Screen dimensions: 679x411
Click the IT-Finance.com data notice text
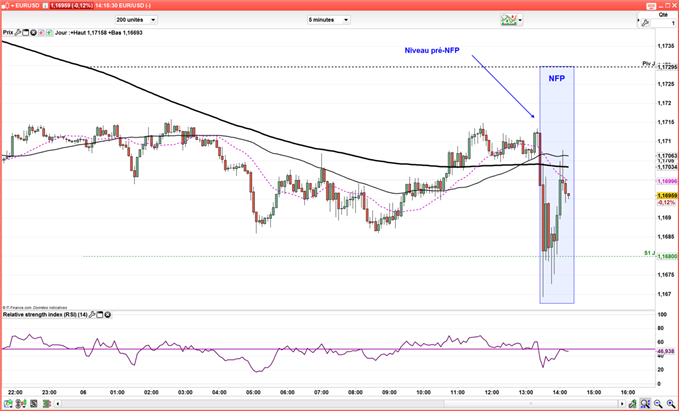(x=35, y=308)
